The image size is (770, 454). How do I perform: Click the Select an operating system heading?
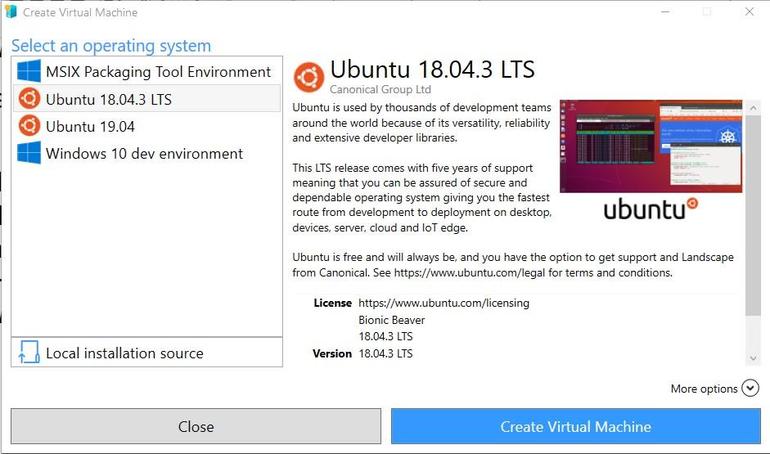point(111,46)
